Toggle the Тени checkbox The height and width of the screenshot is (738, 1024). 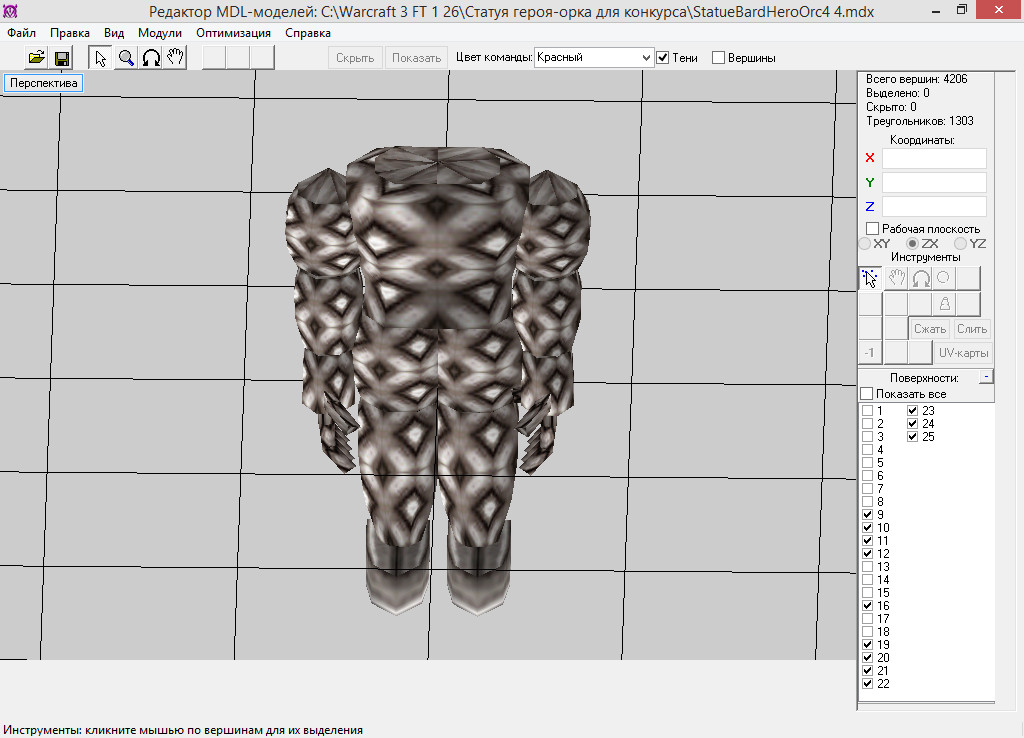tap(663, 57)
